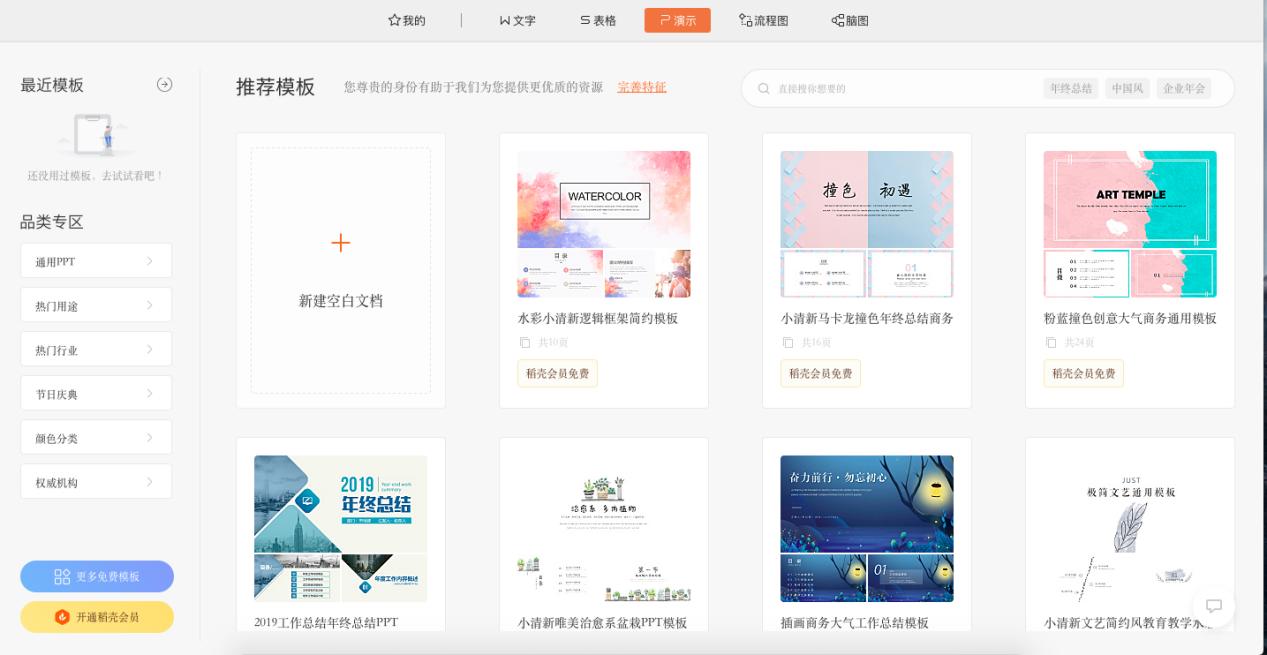This screenshot has width=1267, height=655.
Task: Select the 中国风 search tag
Action: (1130, 88)
